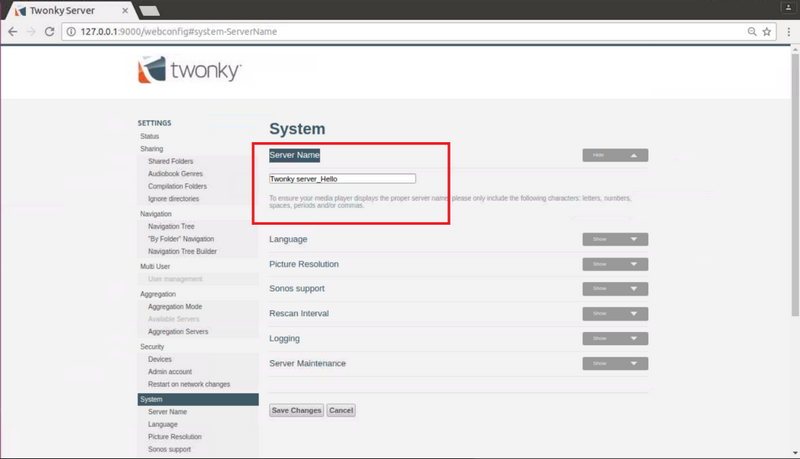Expand the Language section
800x459 pixels.
(615, 239)
